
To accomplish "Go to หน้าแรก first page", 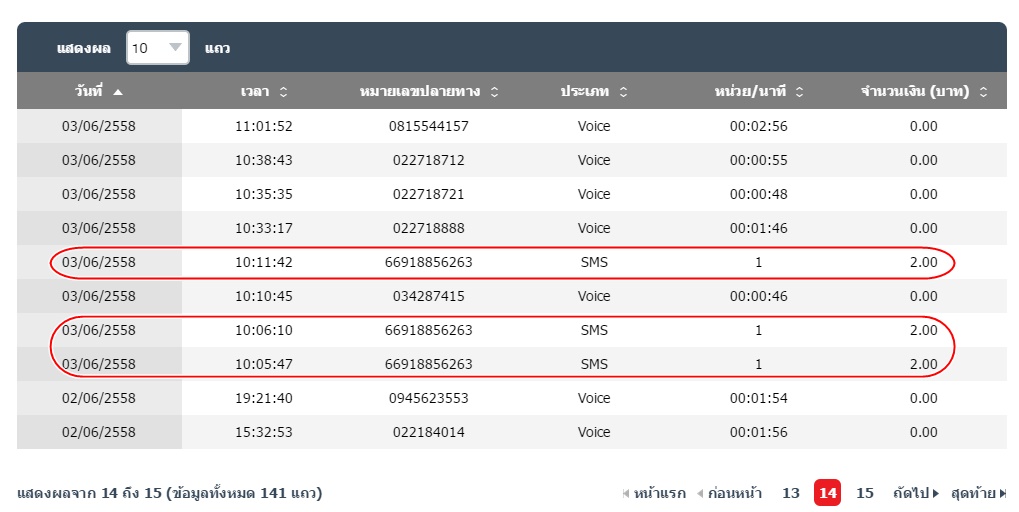I will [x=655, y=493].
